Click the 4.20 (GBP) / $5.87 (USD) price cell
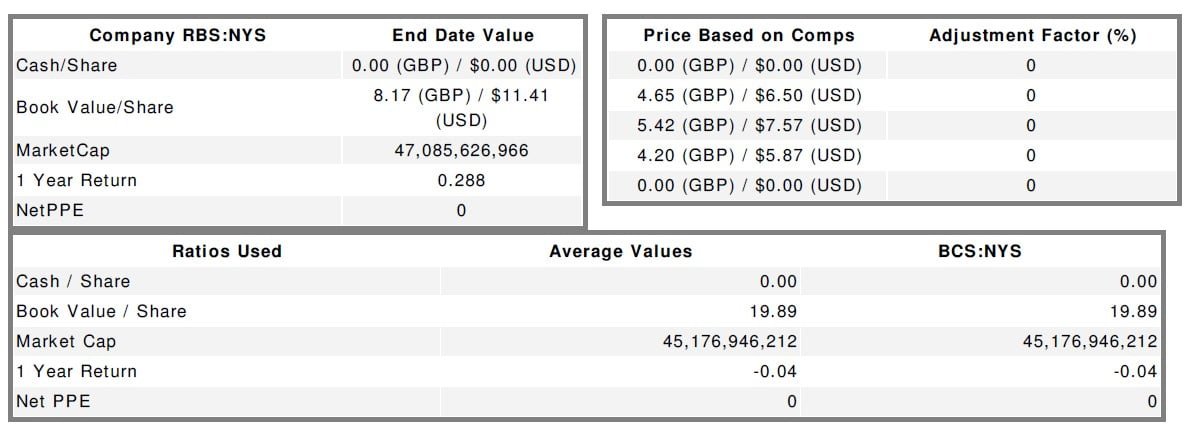 pos(749,156)
